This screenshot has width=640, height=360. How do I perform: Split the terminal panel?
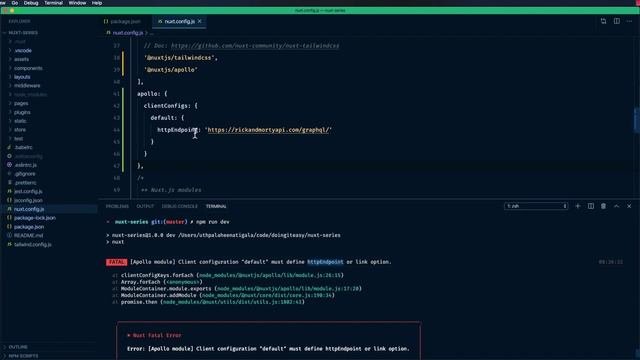click(x=591, y=206)
